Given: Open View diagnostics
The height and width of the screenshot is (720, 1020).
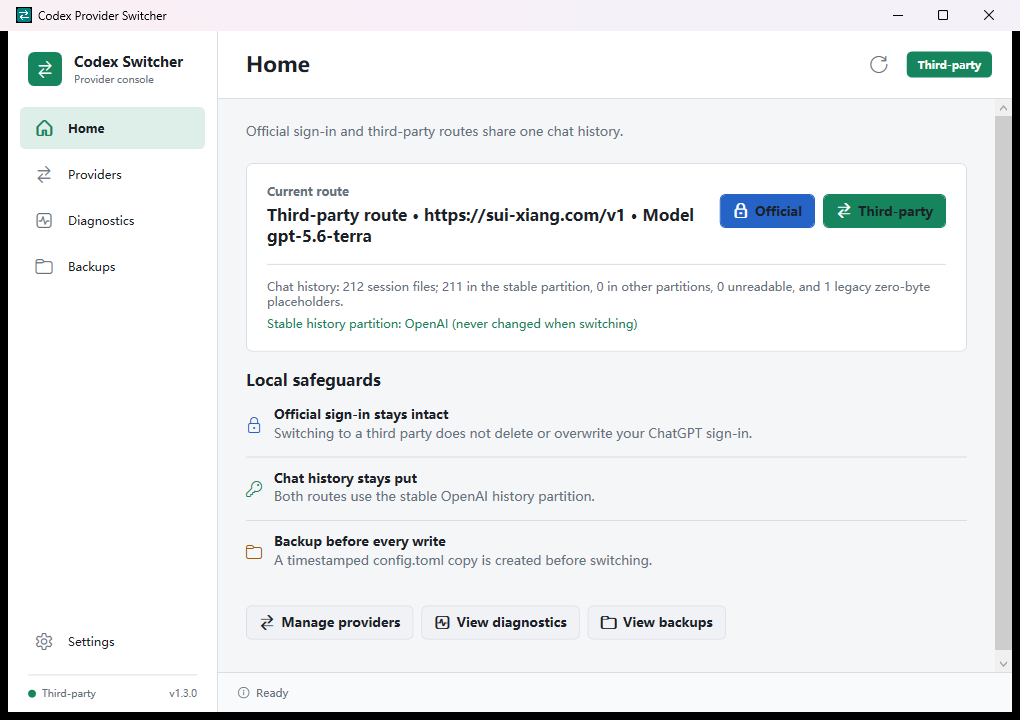Looking at the screenshot, I should click(x=500, y=622).
